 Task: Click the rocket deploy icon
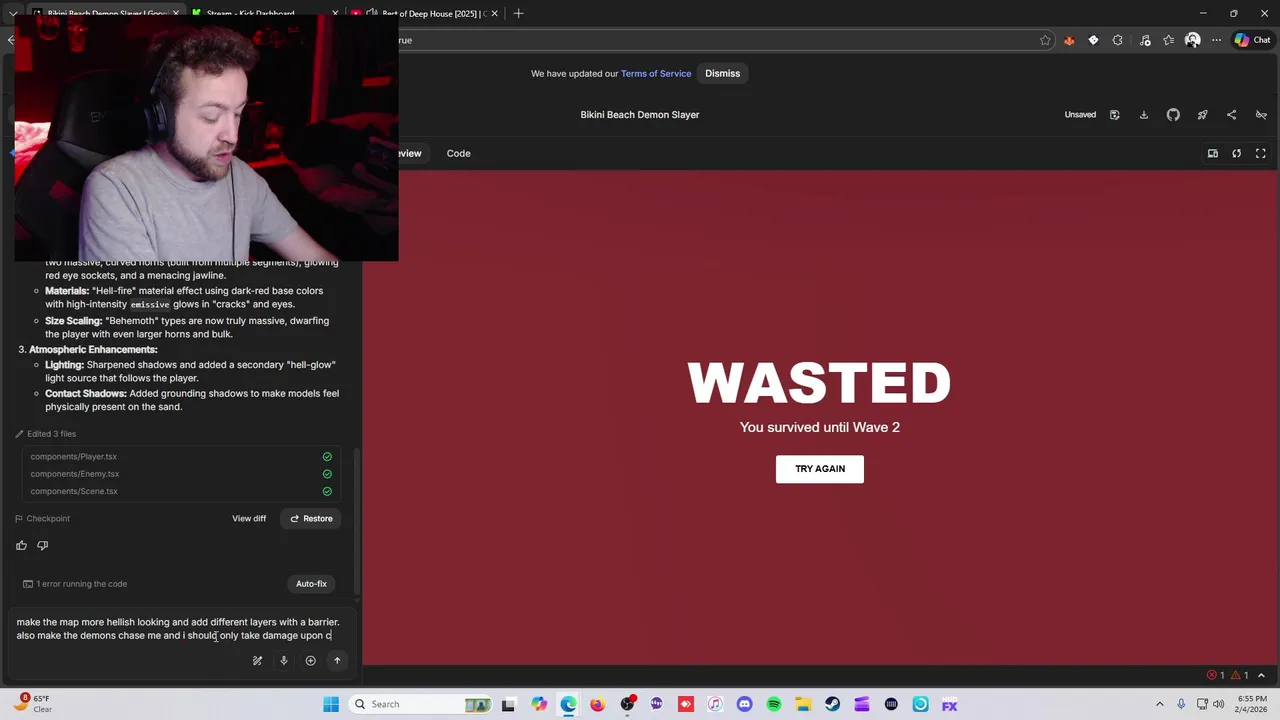(1202, 115)
